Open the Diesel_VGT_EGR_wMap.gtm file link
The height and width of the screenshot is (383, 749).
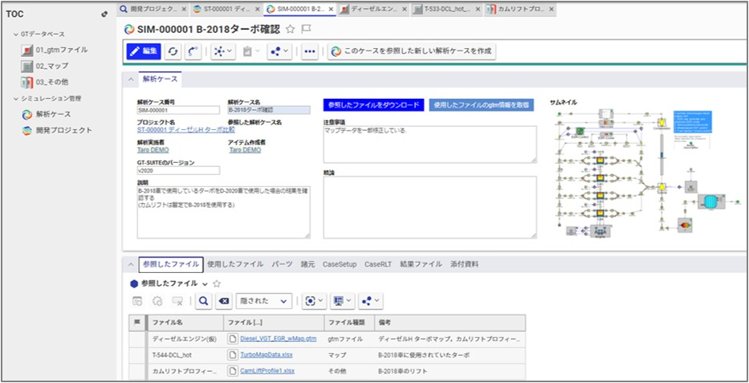click(x=278, y=339)
